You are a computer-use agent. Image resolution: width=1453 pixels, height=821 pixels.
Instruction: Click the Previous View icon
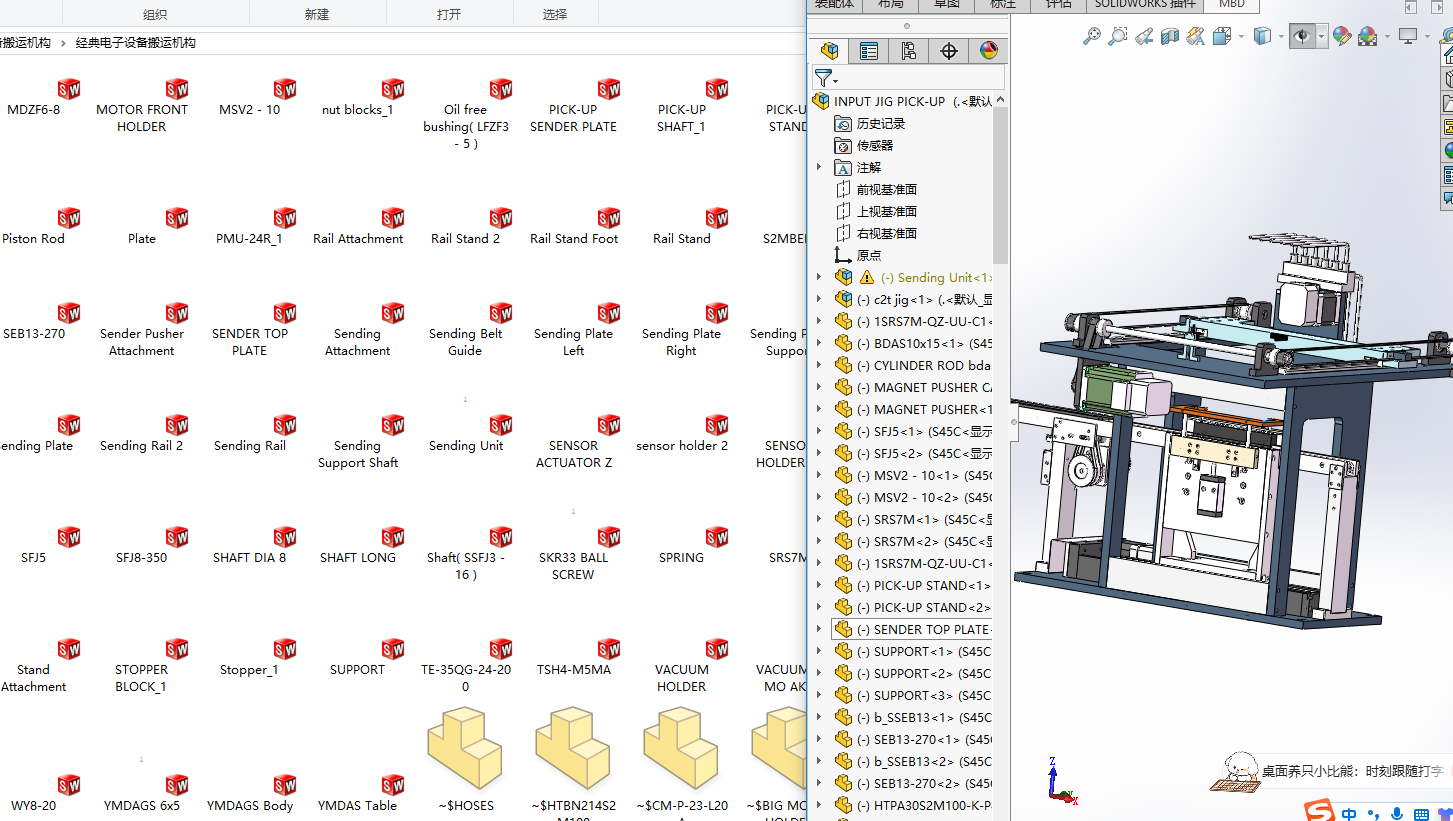pos(1144,37)
